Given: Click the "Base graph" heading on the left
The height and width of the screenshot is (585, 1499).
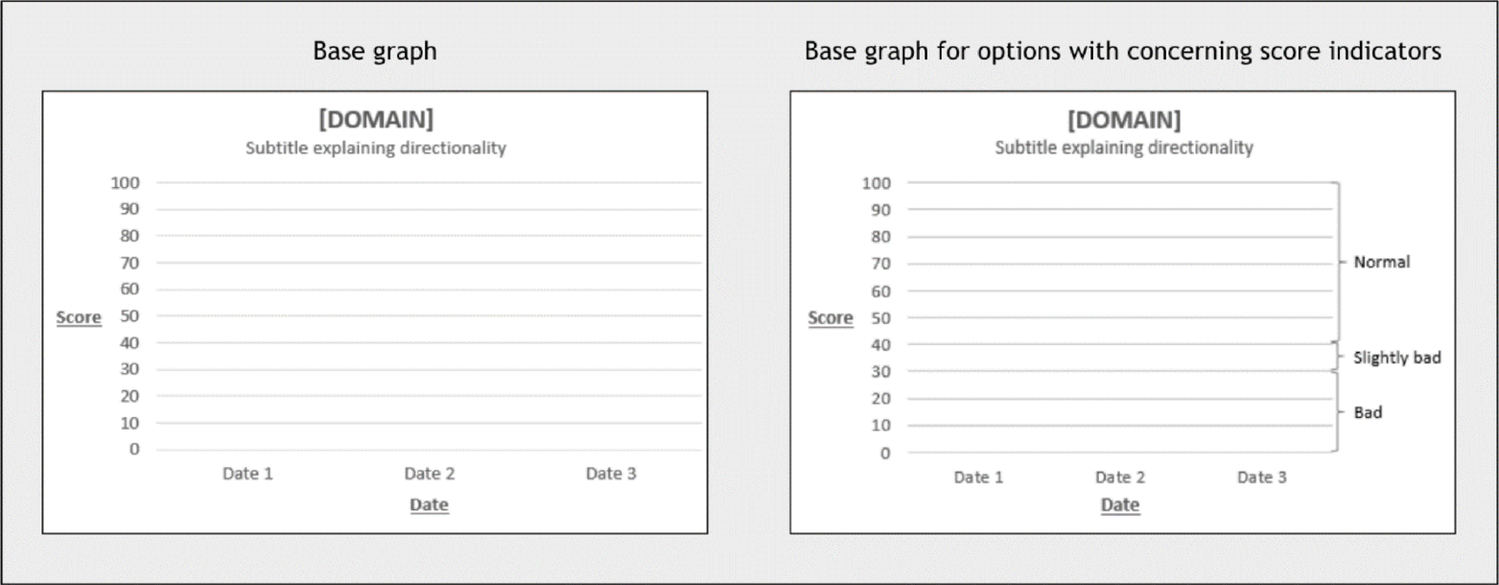Looking at the screenshot, I should (x=375, y=52).
